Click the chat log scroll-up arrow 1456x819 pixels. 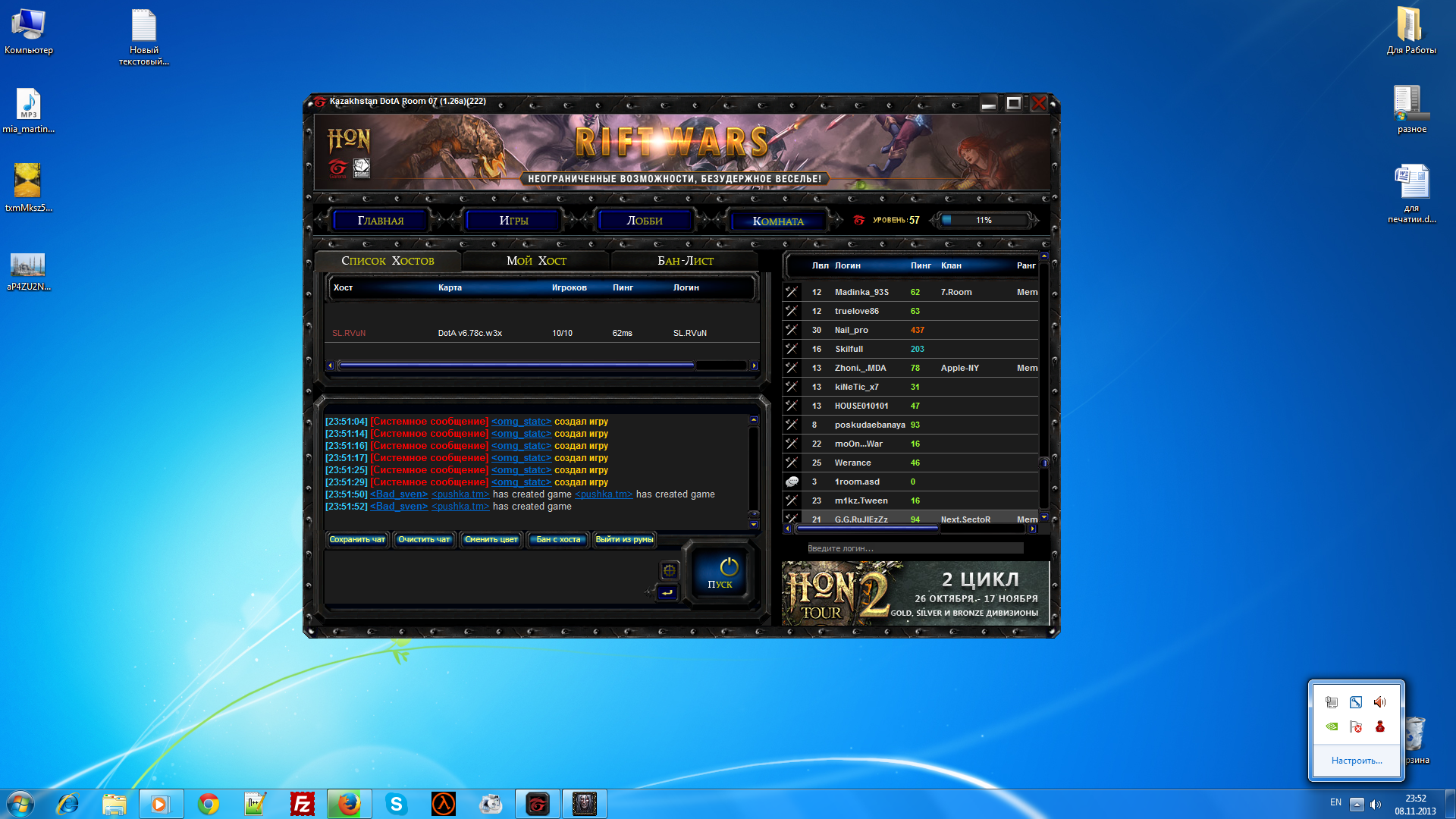[x=753, y=420]
